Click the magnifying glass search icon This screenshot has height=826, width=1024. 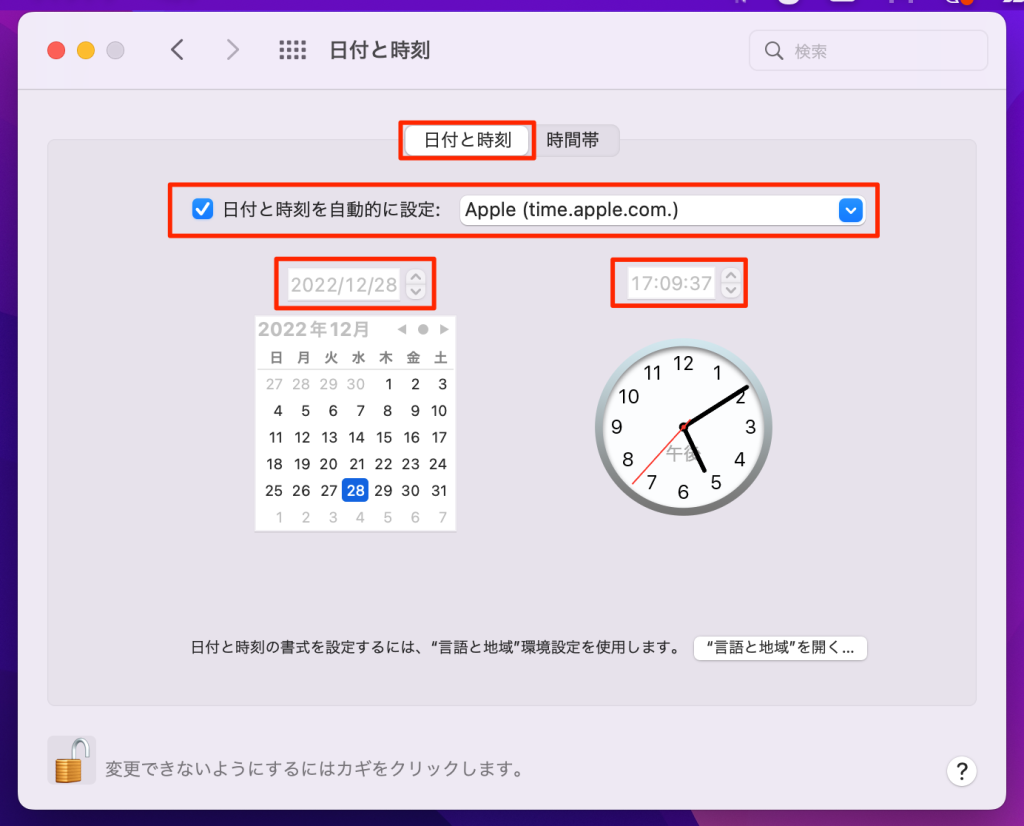click(x=773, y=51)
